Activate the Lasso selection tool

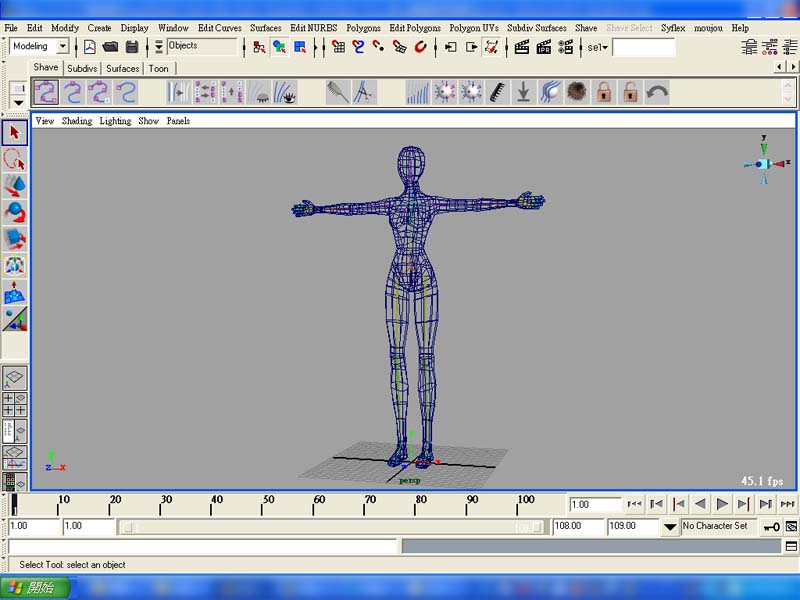tap(15, 159)
